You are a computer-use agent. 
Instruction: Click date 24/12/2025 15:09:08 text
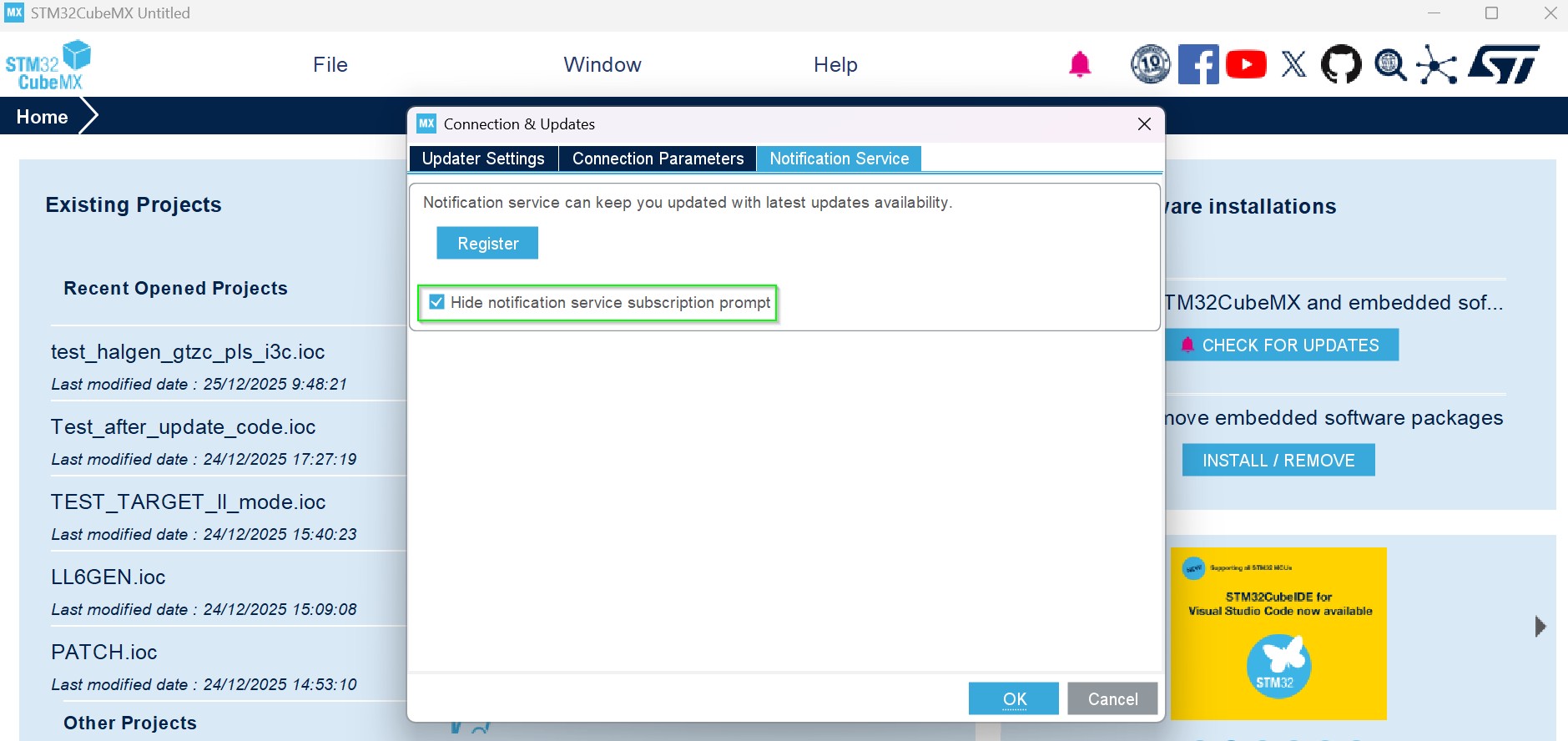click(280, 609)
